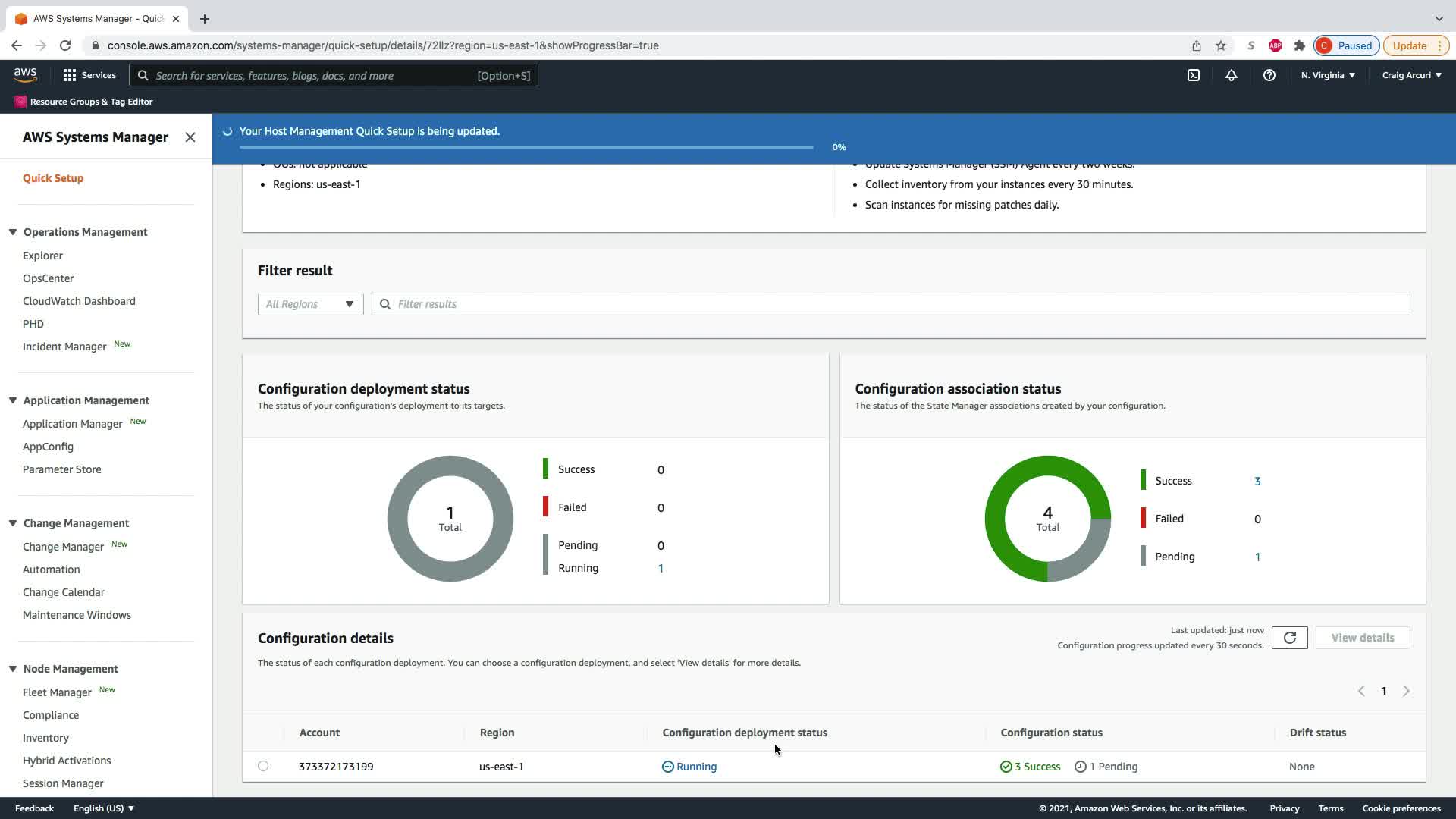Open the Services grid menu
The height and width of the screenshot is (819, 1456).
[x=89, y=75]
